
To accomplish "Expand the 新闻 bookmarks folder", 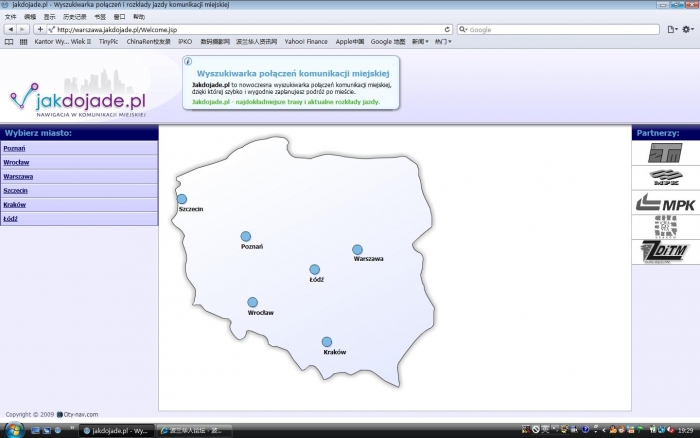I will point(420,42).
